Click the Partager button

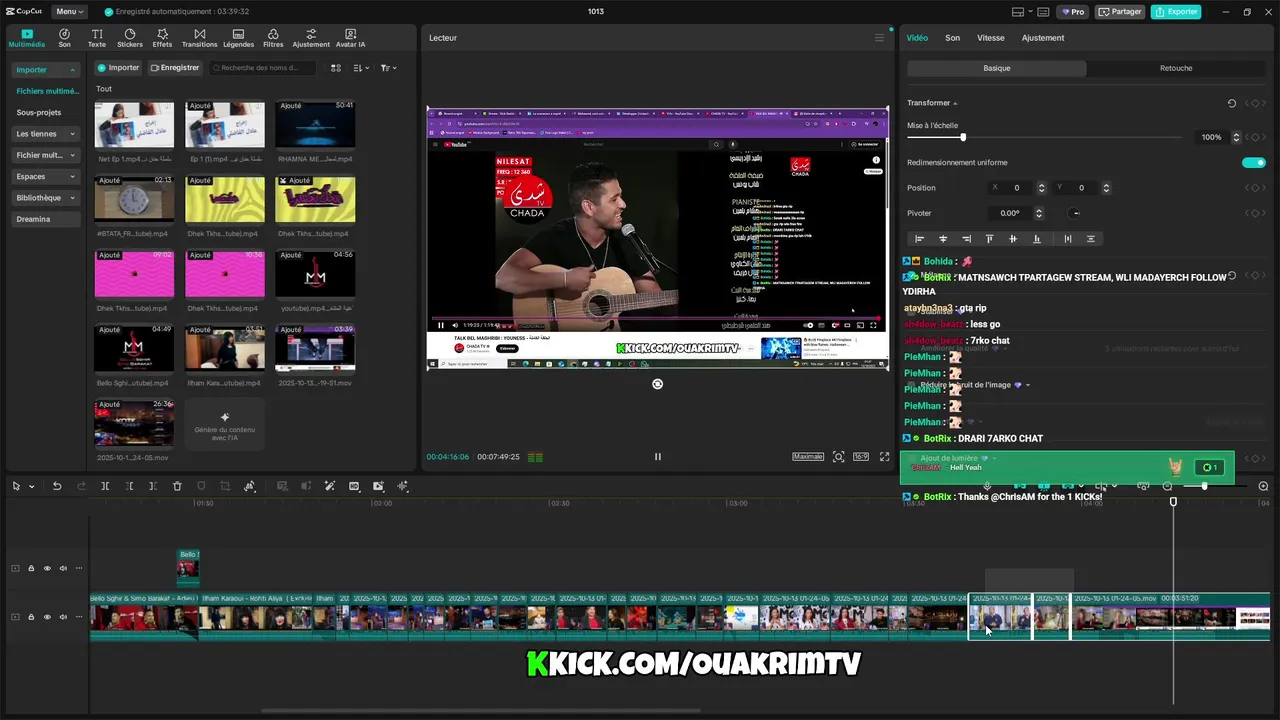(1120, 12)
